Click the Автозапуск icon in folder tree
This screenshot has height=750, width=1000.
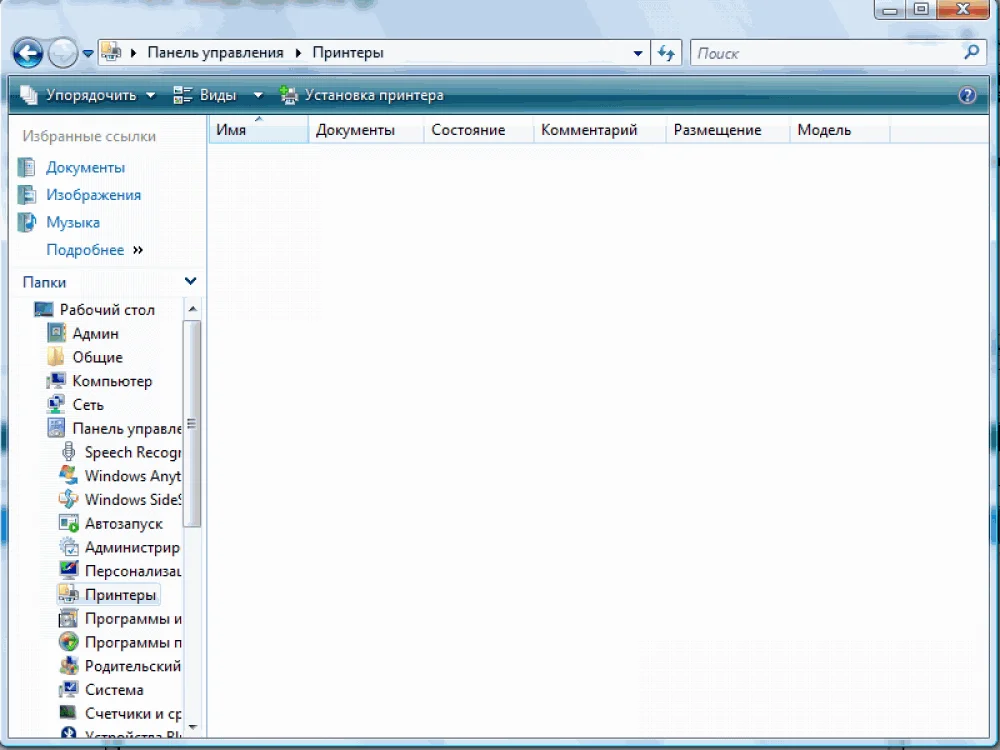tap(69, 523)
